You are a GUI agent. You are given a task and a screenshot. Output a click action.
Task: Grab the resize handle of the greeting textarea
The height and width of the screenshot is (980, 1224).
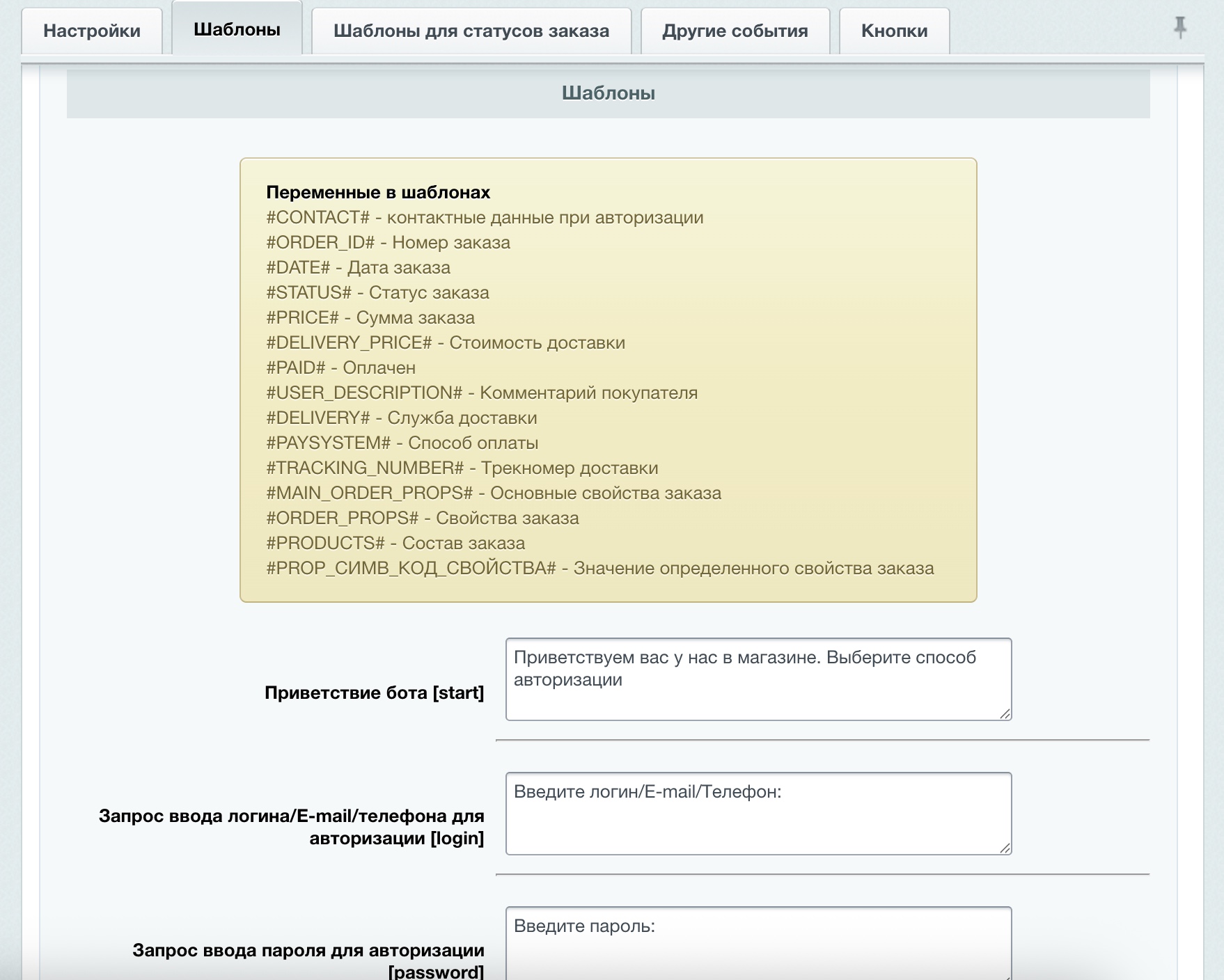pyautogui.click(x=1005, y=713)
